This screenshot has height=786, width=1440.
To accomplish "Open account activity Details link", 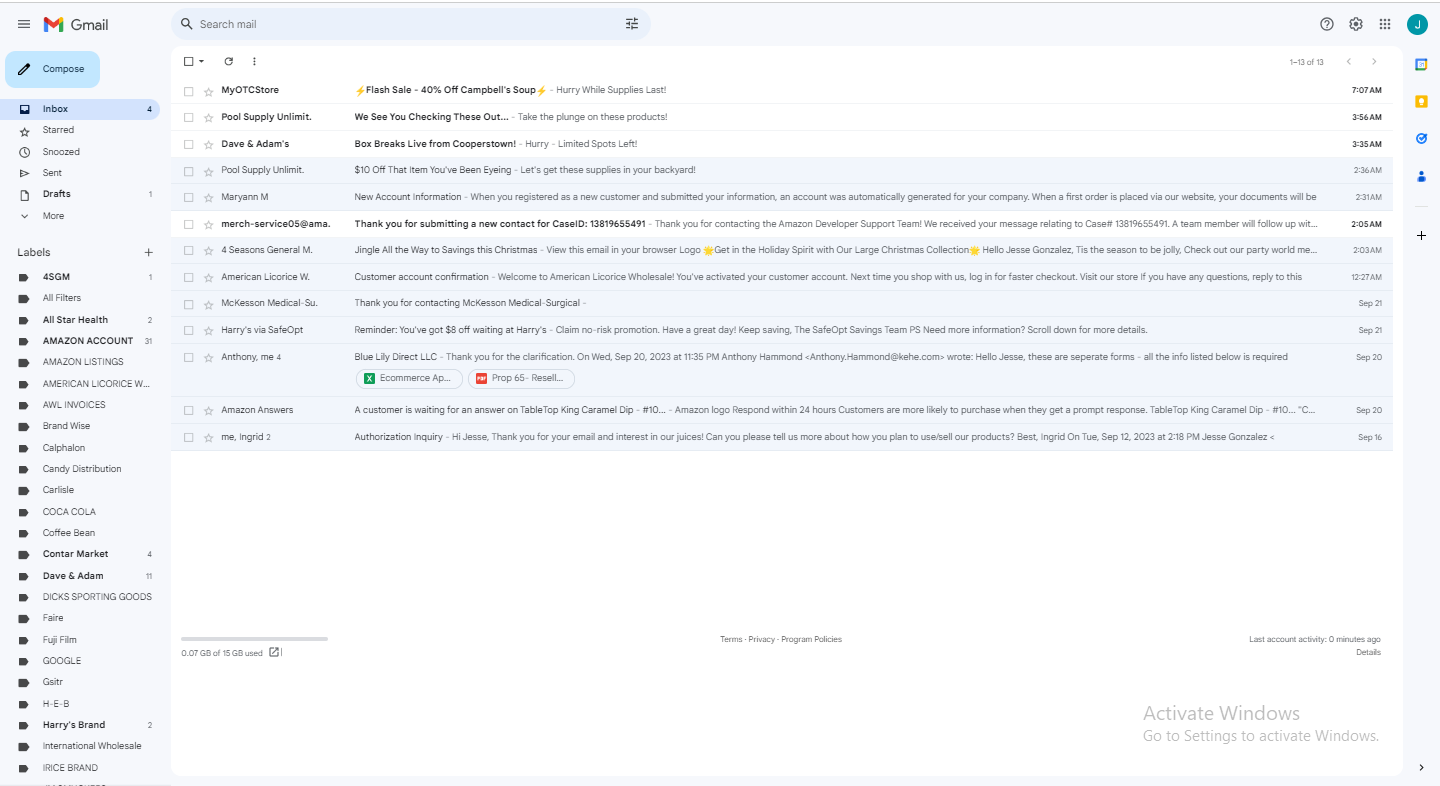I will 1368,652.
